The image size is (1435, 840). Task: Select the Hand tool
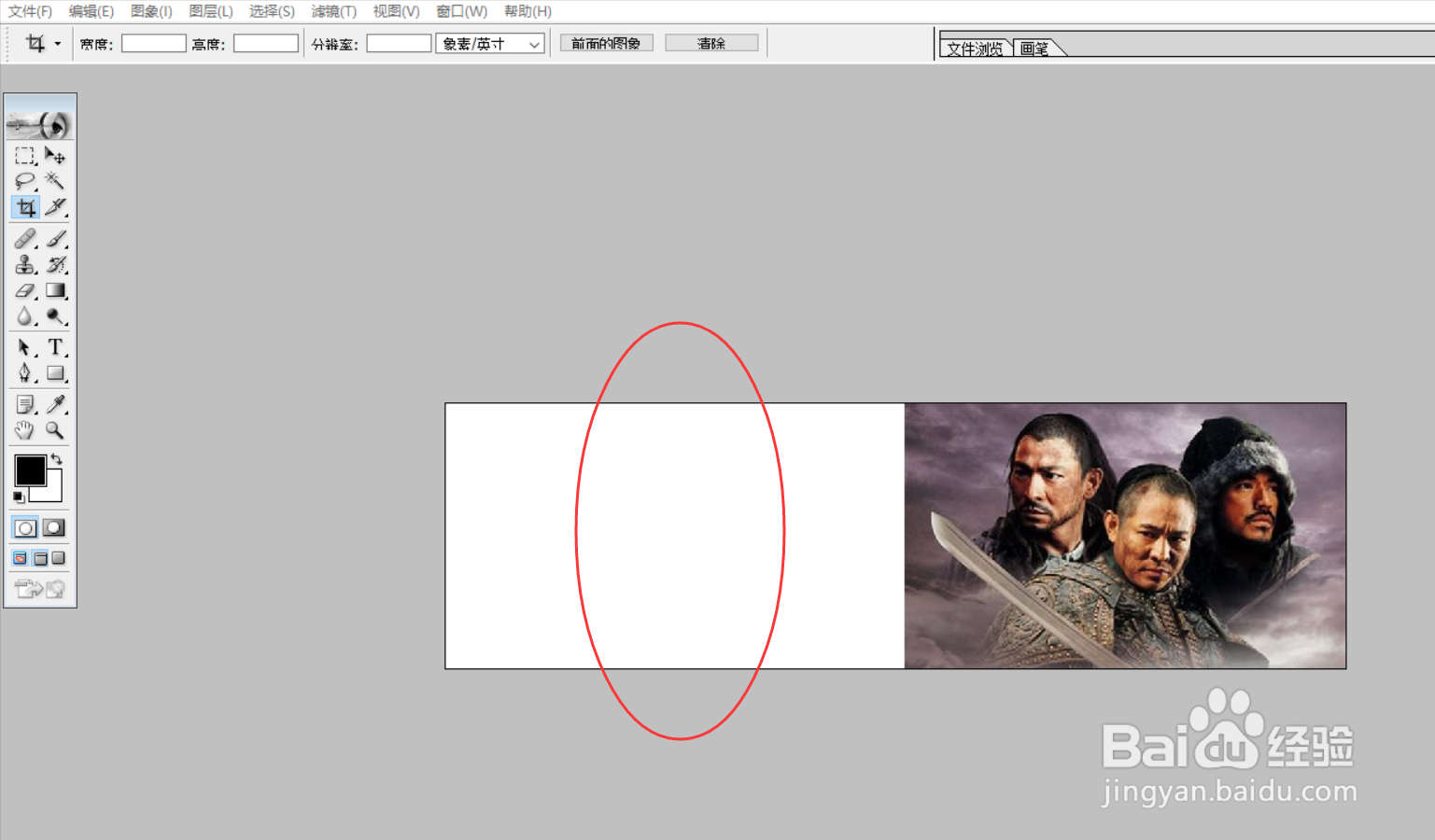tap(25, 430)
